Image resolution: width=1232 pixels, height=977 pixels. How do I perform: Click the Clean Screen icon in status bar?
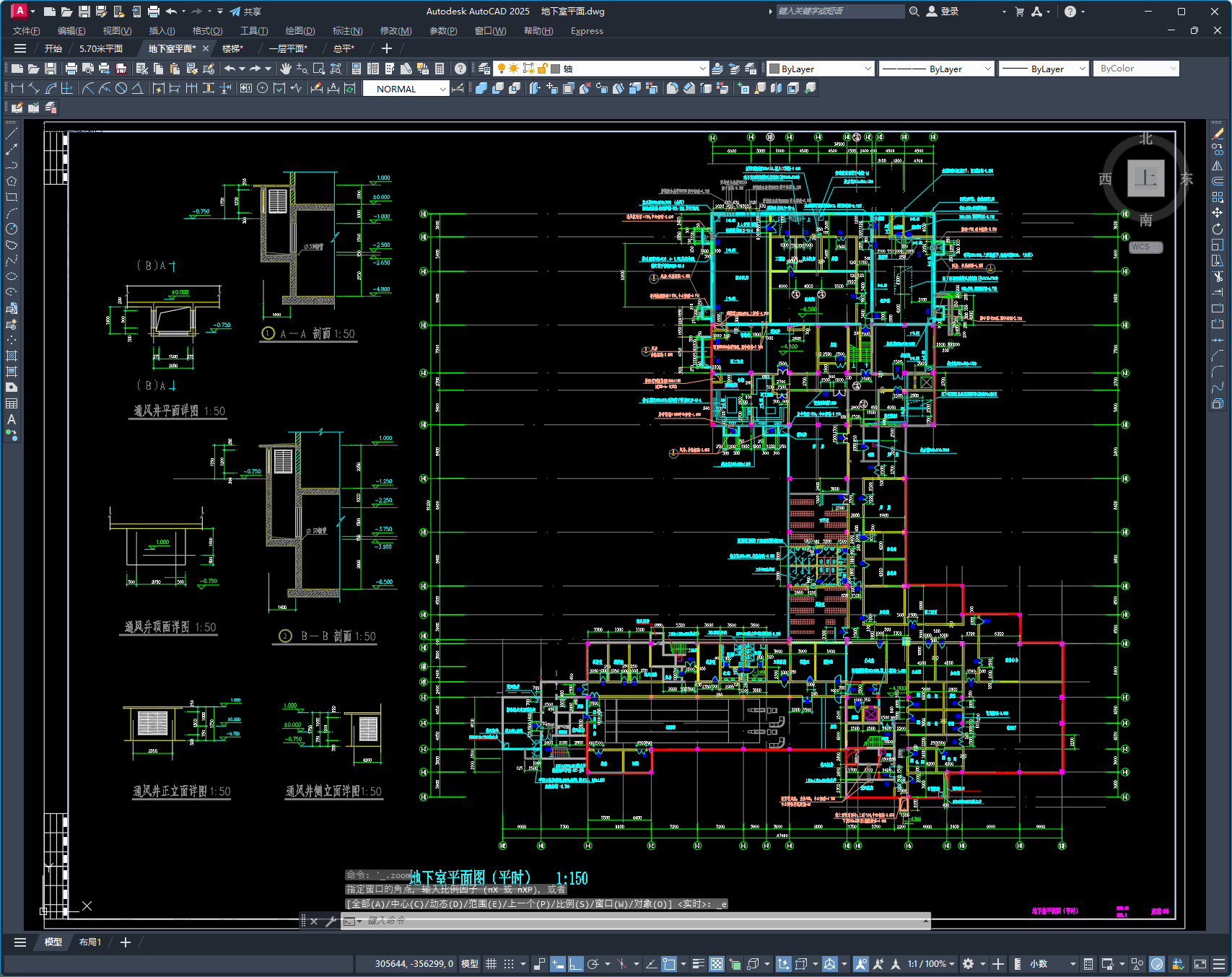[x=1200, y=964]
